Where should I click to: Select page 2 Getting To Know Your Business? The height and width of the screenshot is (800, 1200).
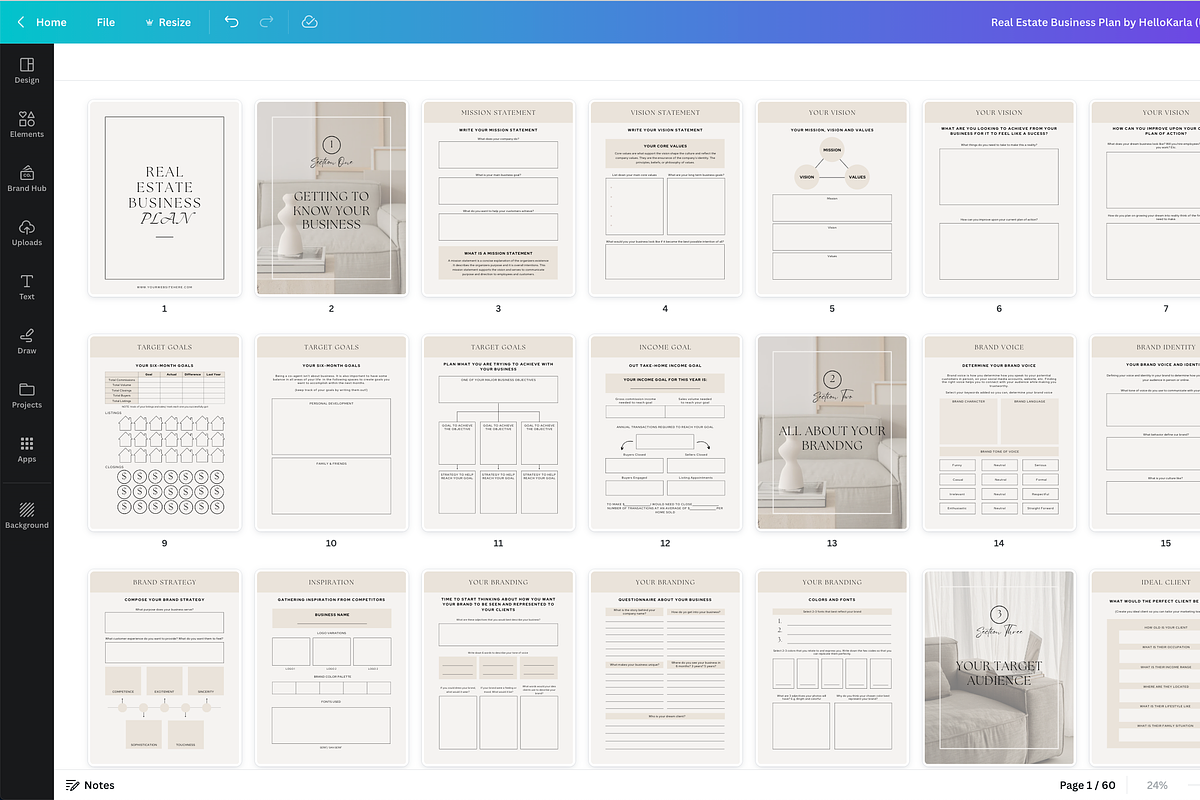tap(331, 198)
